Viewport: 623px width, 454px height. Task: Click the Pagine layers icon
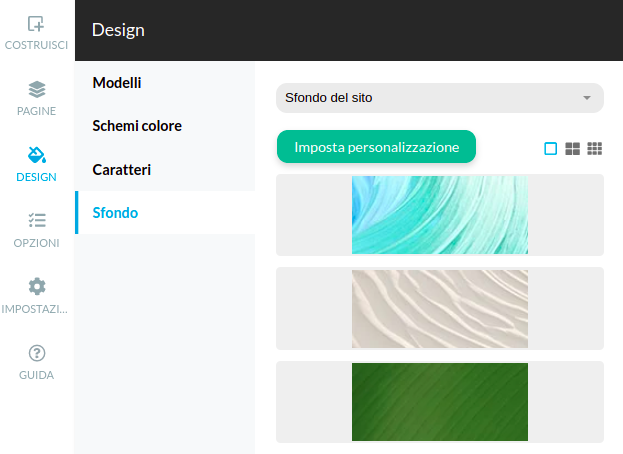[x=36, y=89]
